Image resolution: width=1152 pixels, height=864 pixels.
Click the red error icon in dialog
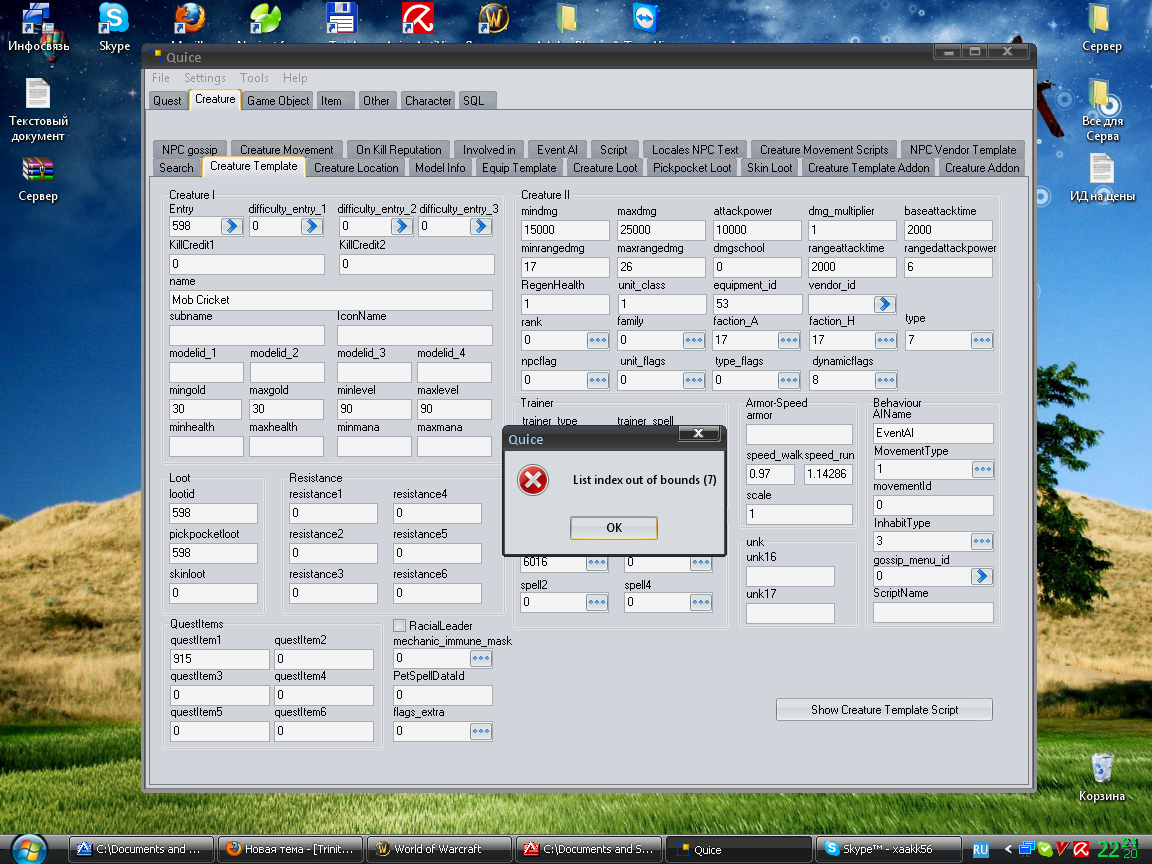[x=533, y=480]
